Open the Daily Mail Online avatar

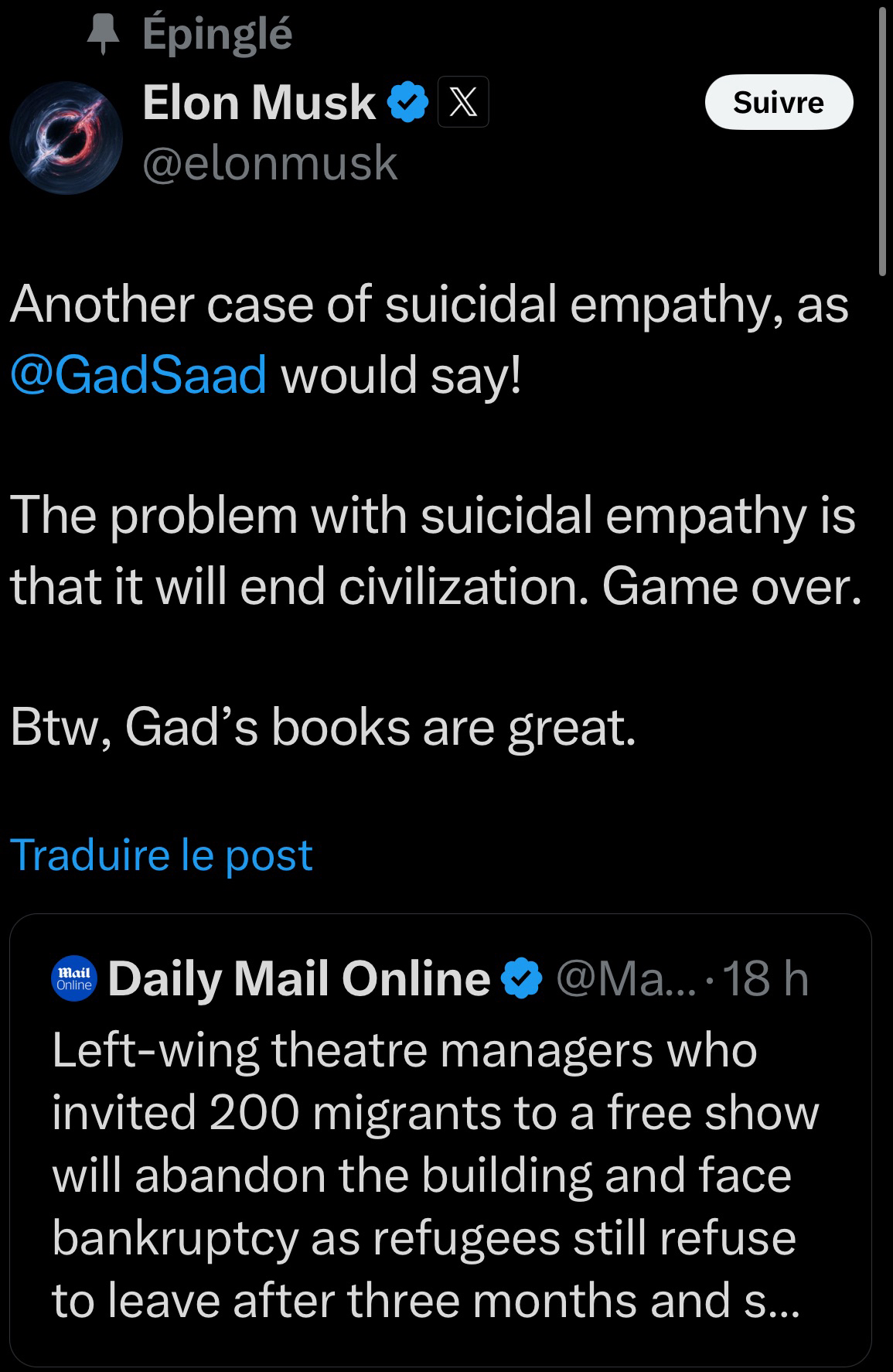click(x=74, y=979)
